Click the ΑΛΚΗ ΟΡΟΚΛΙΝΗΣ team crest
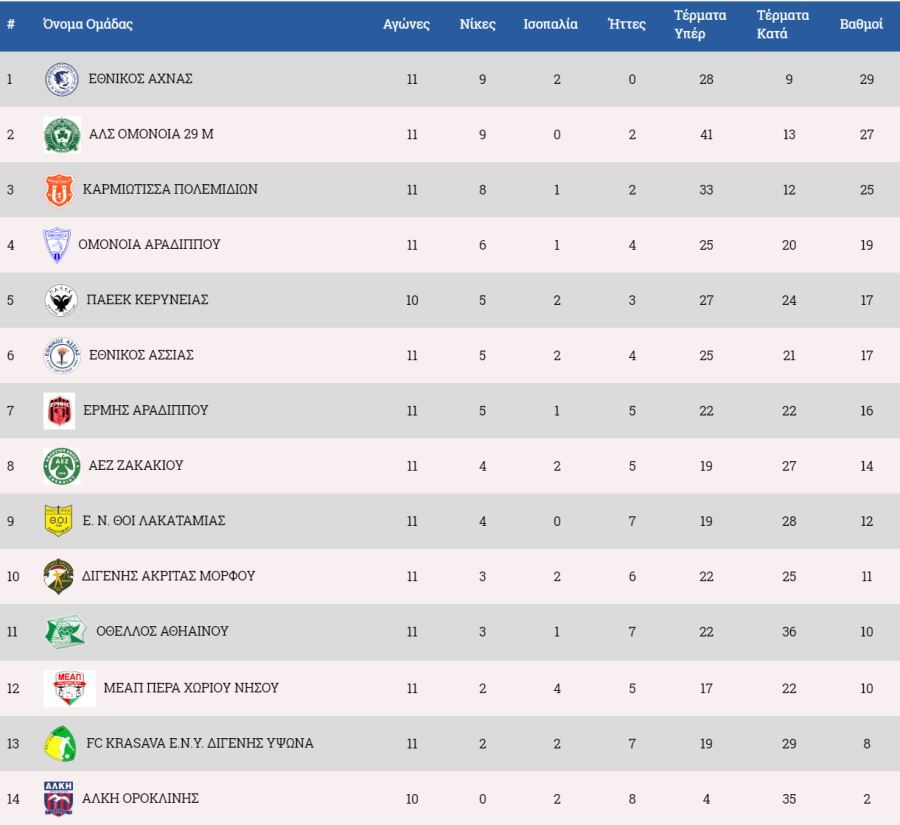Viewport: 900px width, 825px height. (x=59, y=799)
